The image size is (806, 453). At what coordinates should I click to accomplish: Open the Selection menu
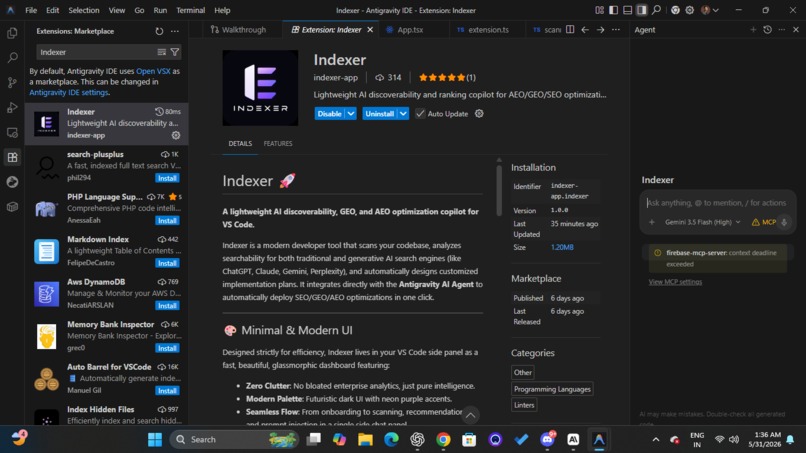coord(84,10)
